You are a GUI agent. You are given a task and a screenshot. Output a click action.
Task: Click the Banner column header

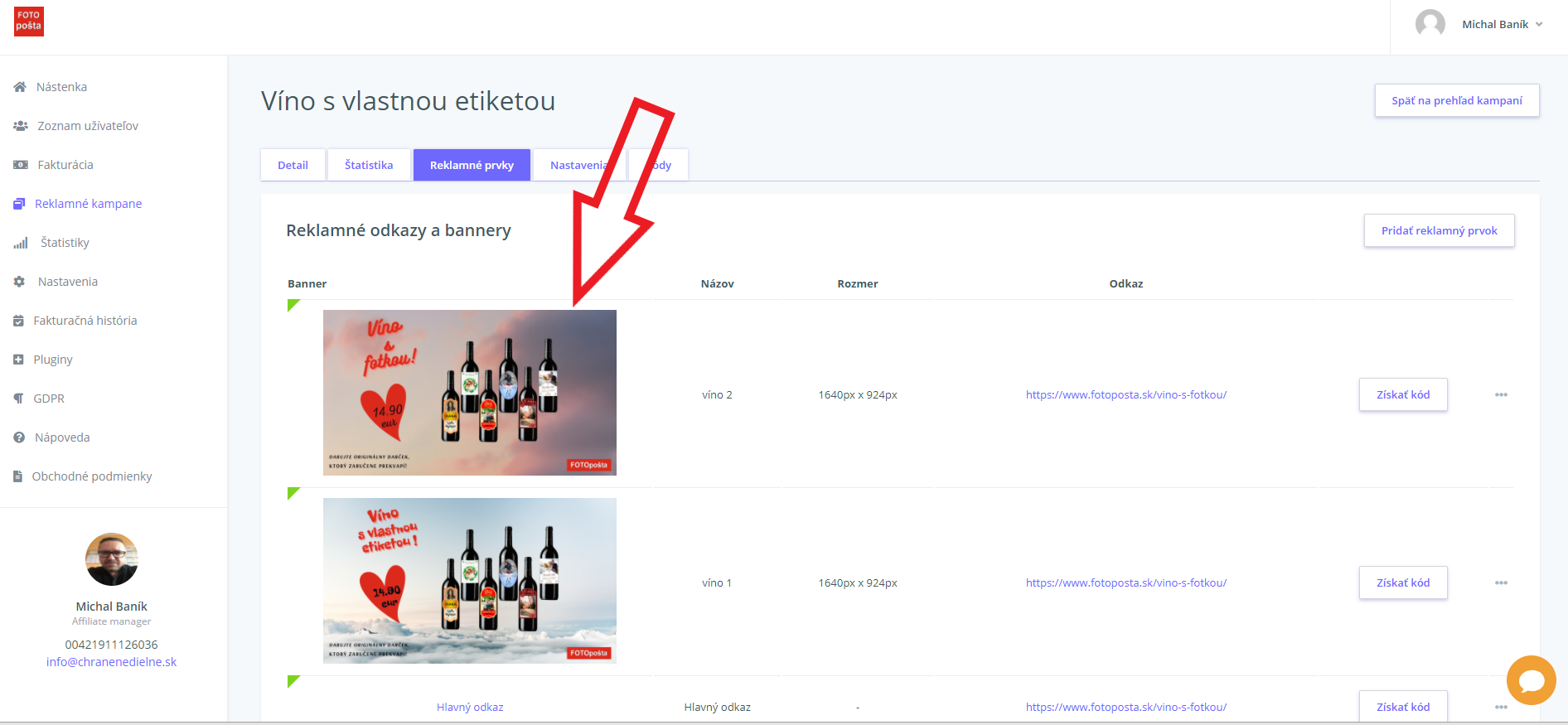click(307, 283)
